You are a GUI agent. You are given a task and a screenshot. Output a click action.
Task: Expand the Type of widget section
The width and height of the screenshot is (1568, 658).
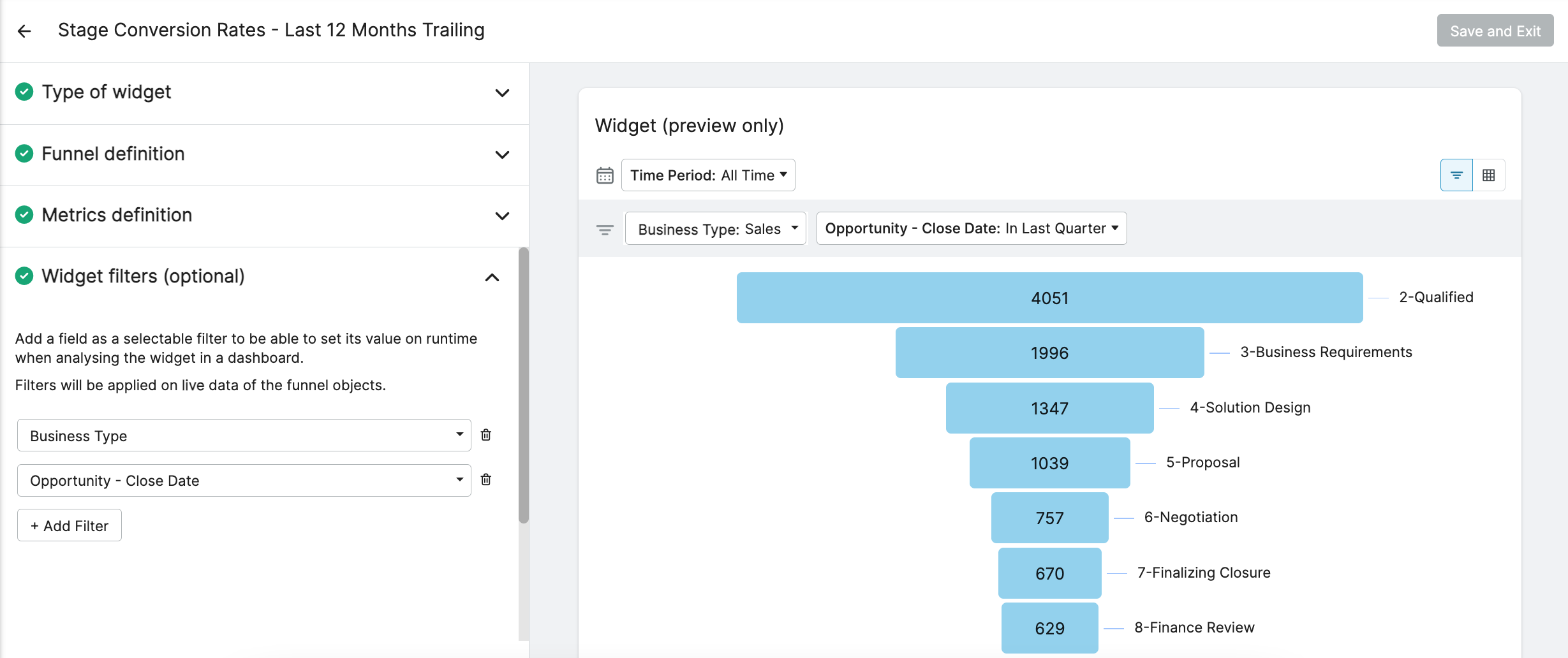503,93
